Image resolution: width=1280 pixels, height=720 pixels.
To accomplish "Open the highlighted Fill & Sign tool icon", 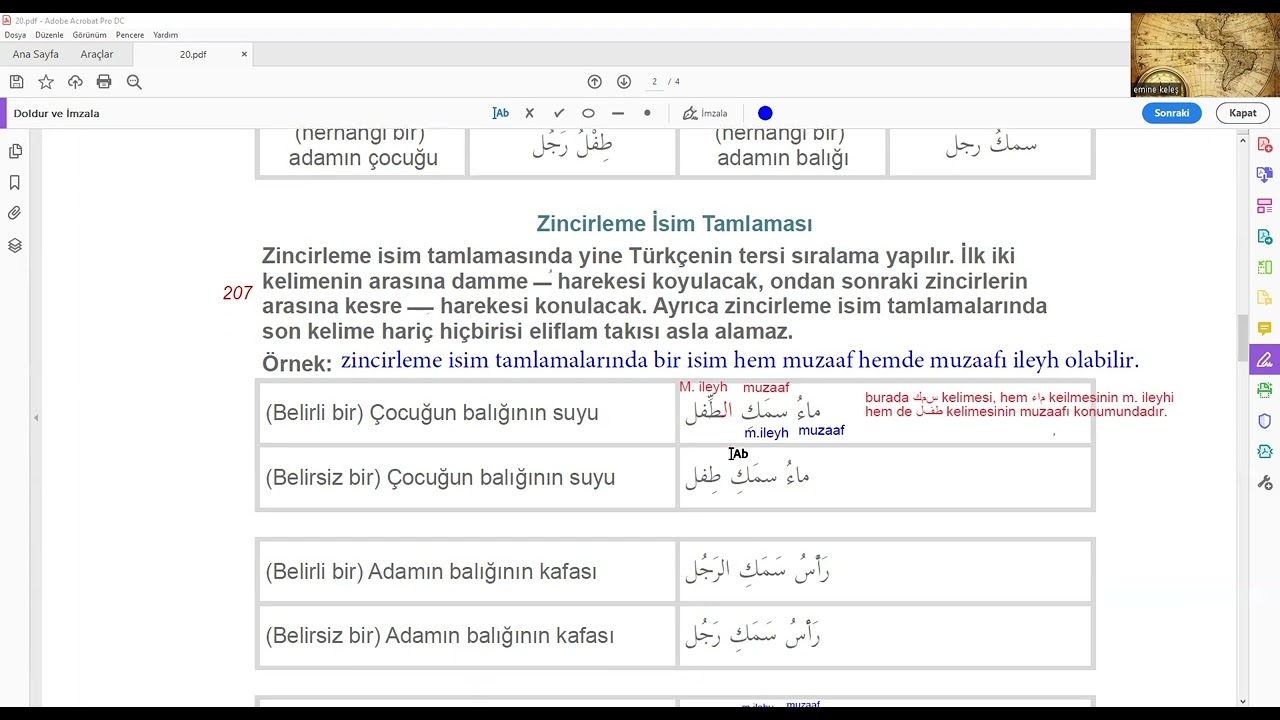I will point(1265,360).
